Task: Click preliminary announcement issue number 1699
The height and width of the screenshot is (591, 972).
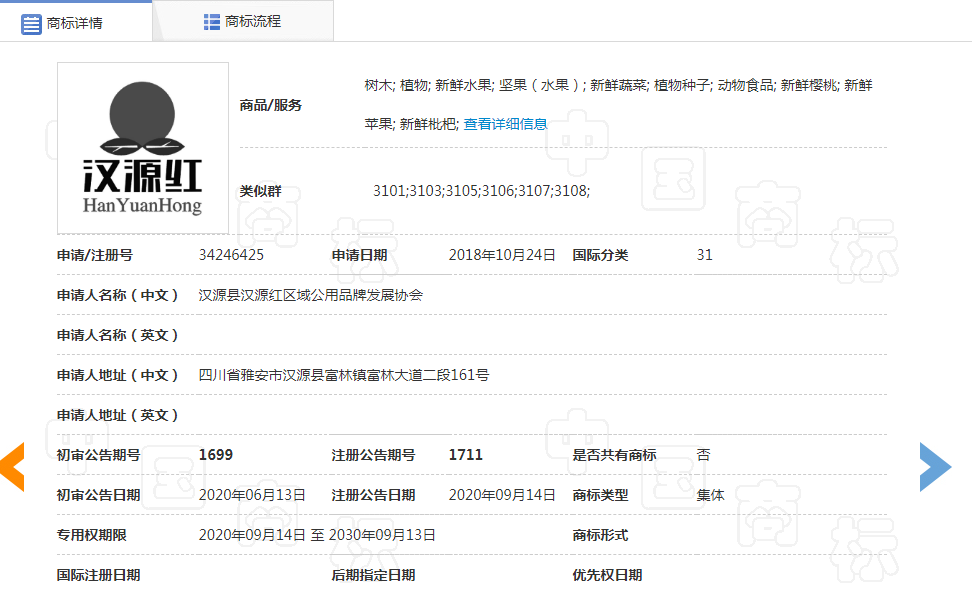Action: click(216, 455)
